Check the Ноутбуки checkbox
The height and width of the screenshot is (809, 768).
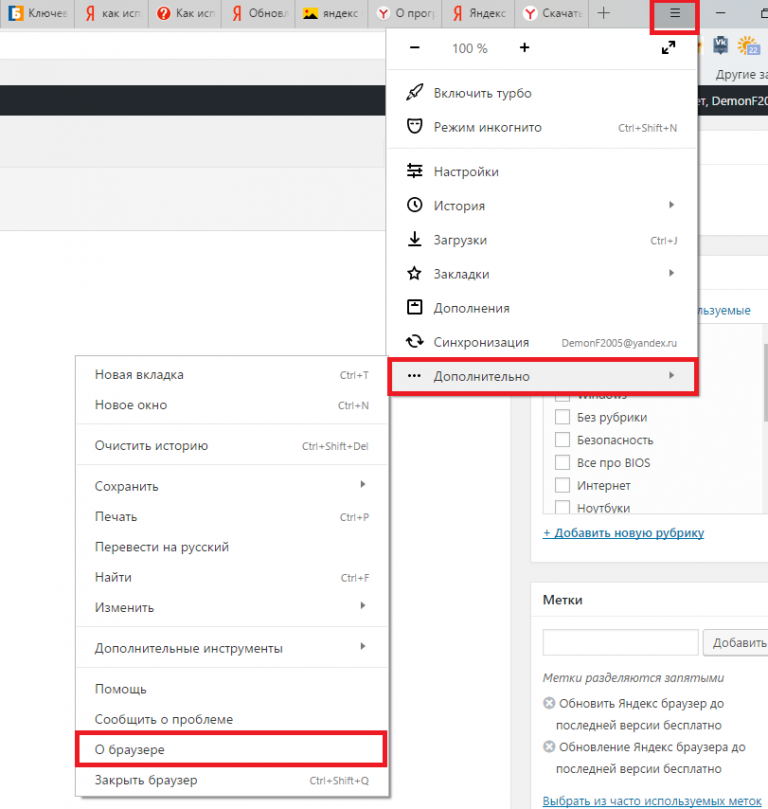click(x=562, y=507)
